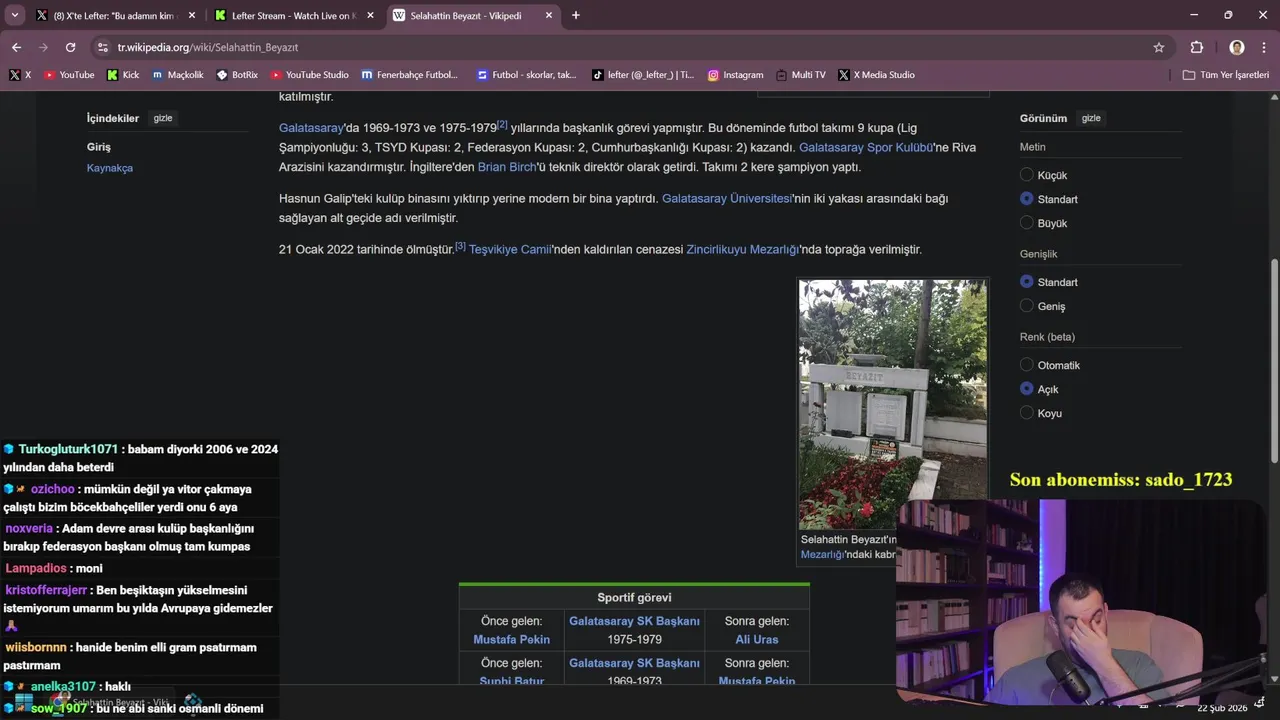Open Brian Birch link
1280x720 pixels.
[x=507, y=167]
